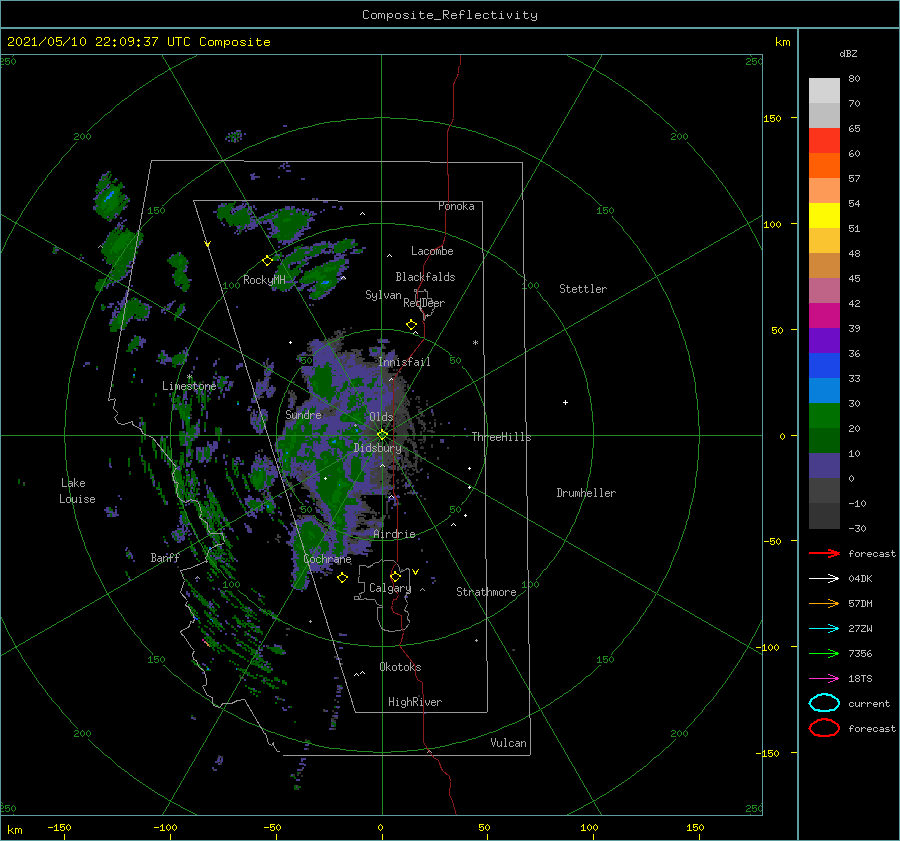The image size is (900, 841).
Task: Click the yellow diamond marker near RockyMH
Action: 267,261
